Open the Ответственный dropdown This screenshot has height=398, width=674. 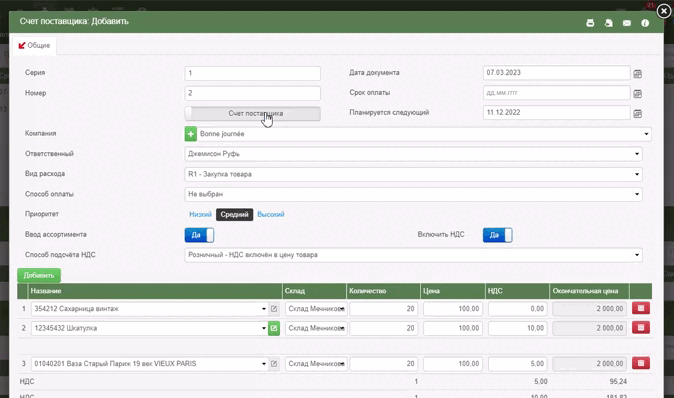coord(414,154)
